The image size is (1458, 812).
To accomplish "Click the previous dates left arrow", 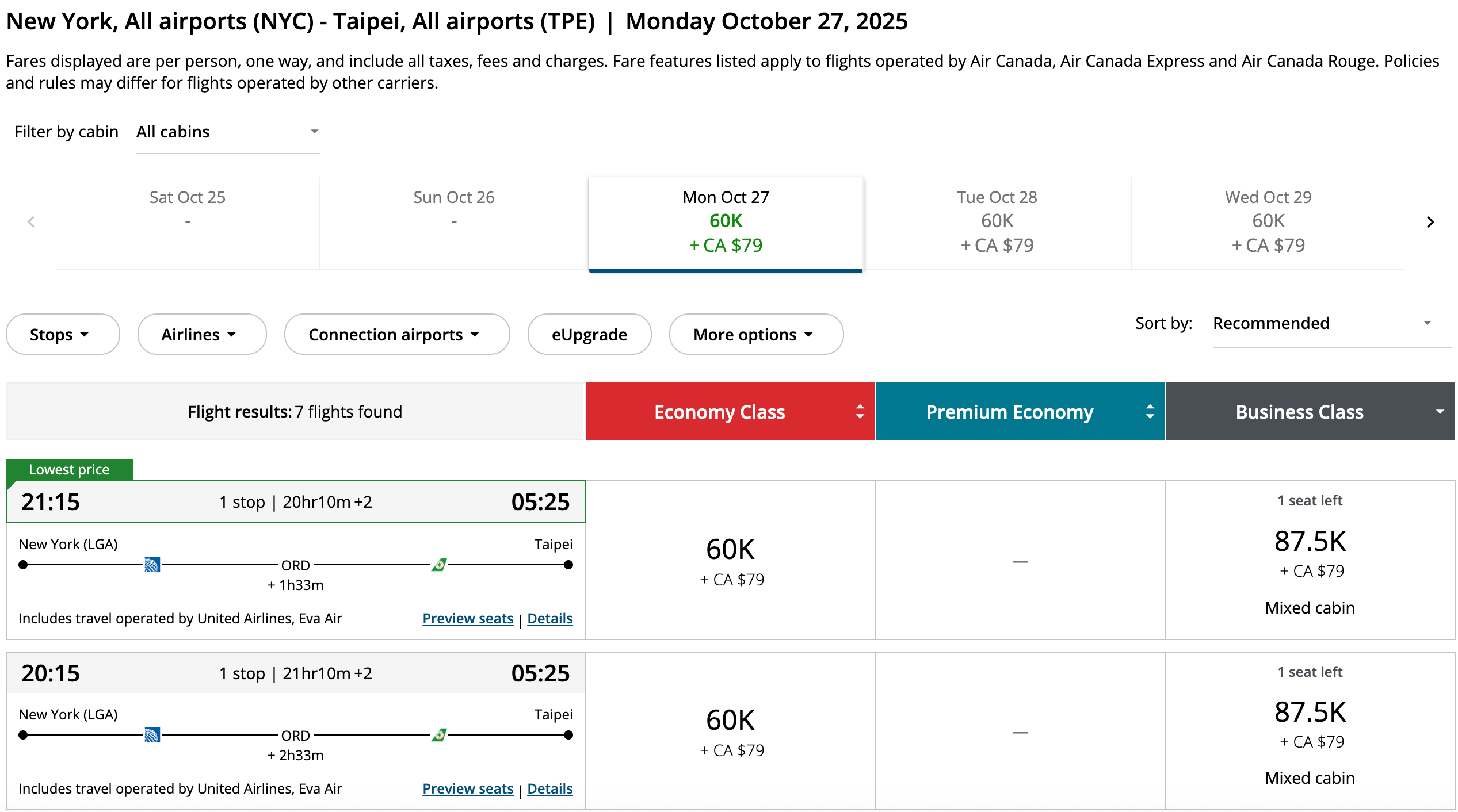I will click(31, 222).
